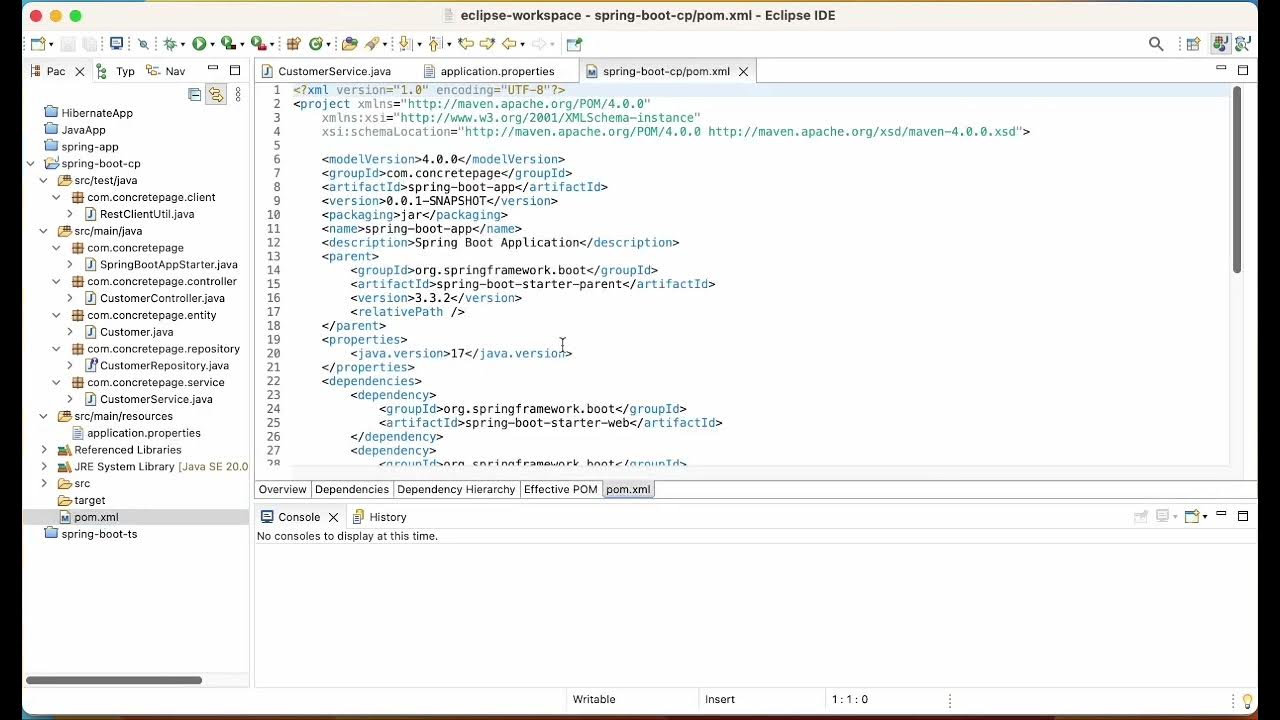Minimize the Package Explorer view
Image resolution: width=1280 pixels, height=720 pixels.
pos(213,69)
